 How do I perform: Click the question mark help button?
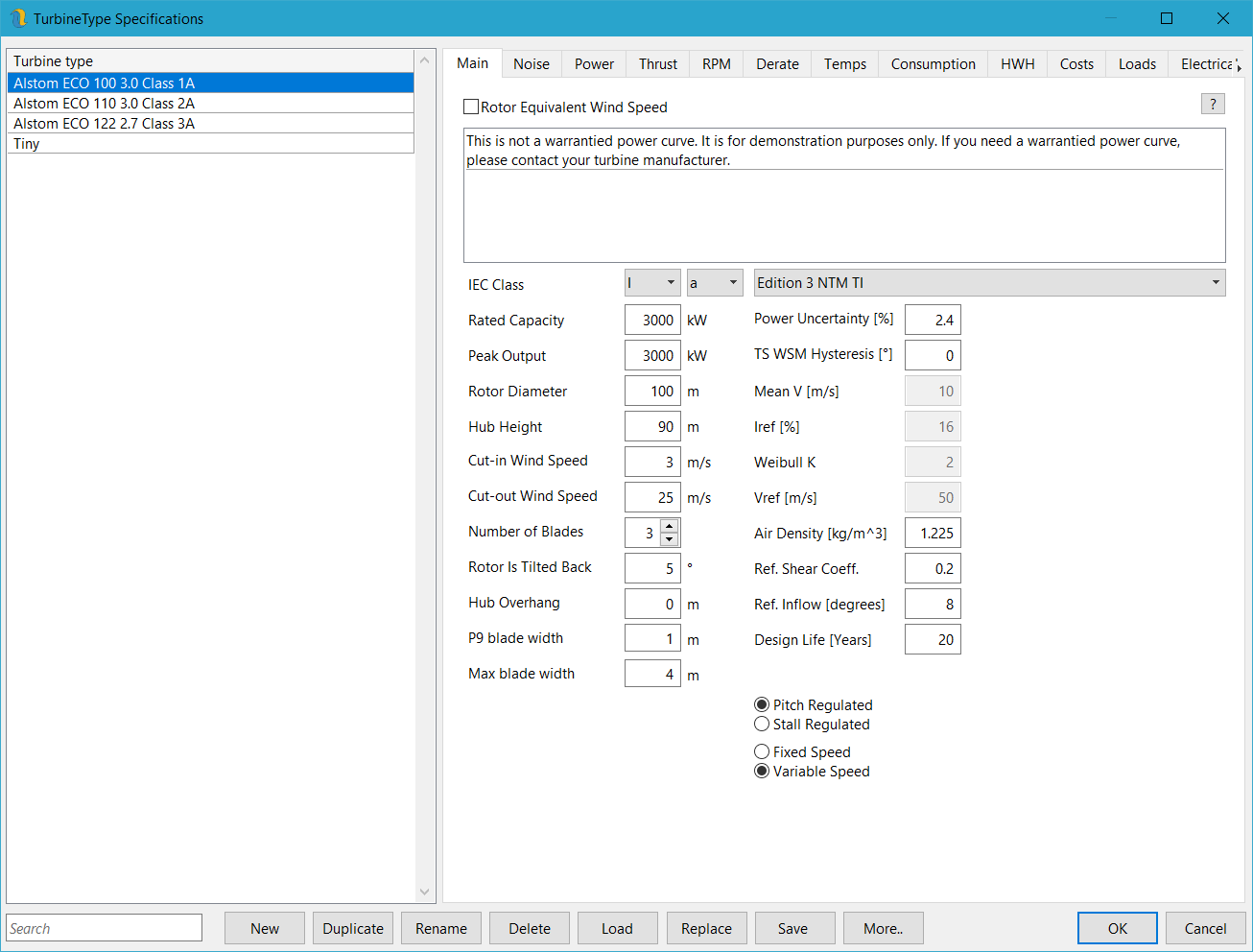click(x=1213, y=105)
